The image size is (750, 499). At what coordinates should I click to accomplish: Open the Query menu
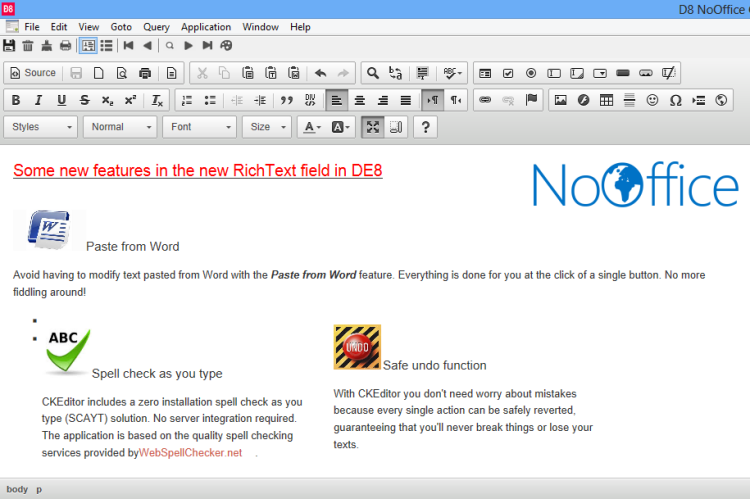(x=156, y=27)
